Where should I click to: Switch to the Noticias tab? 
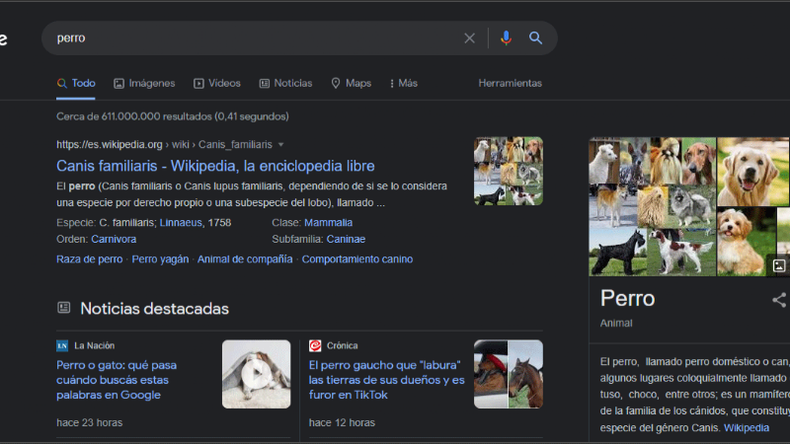click(286, 83)
